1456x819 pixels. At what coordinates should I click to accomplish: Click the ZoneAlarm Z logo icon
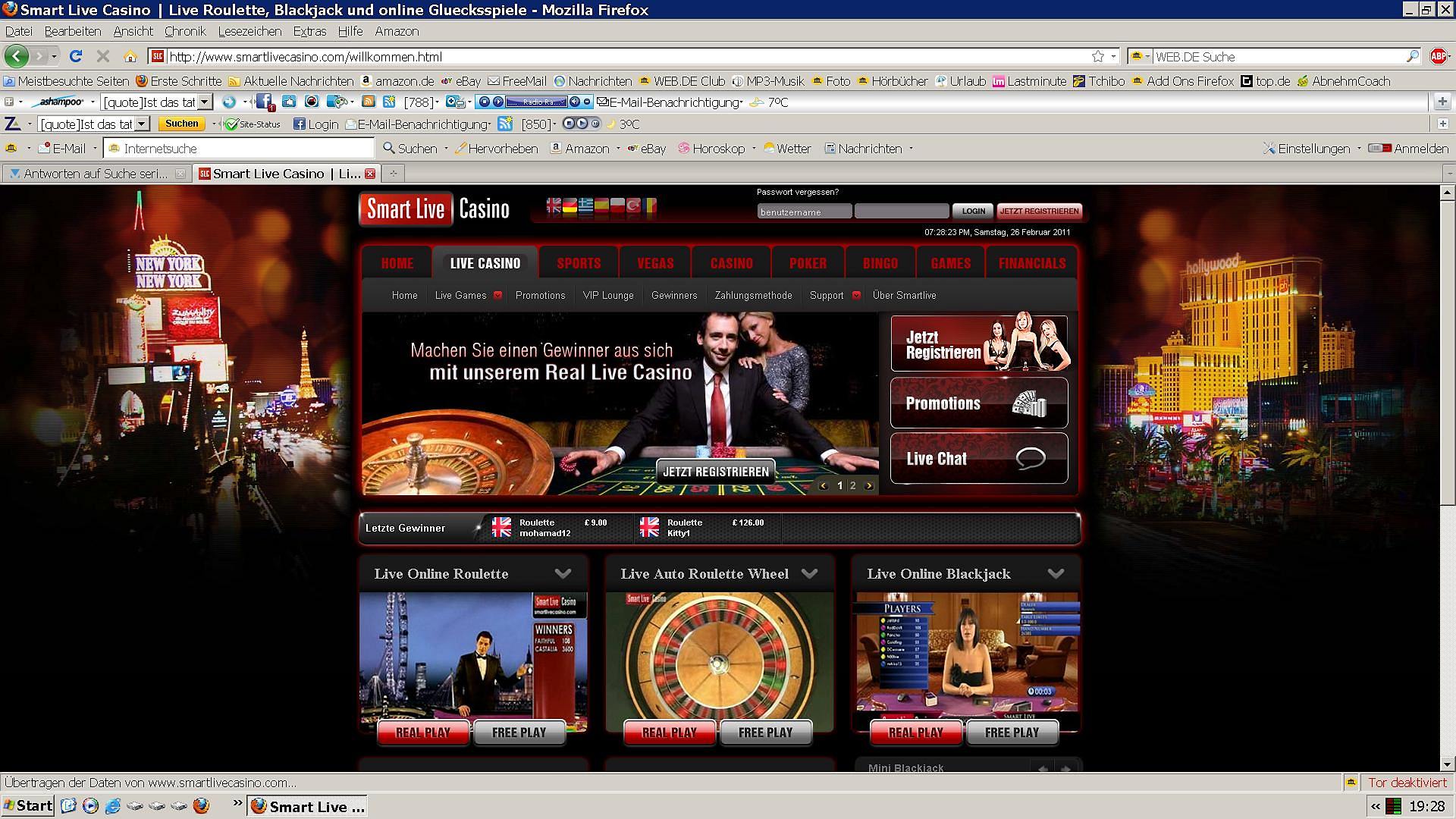(x=12, y=124)
